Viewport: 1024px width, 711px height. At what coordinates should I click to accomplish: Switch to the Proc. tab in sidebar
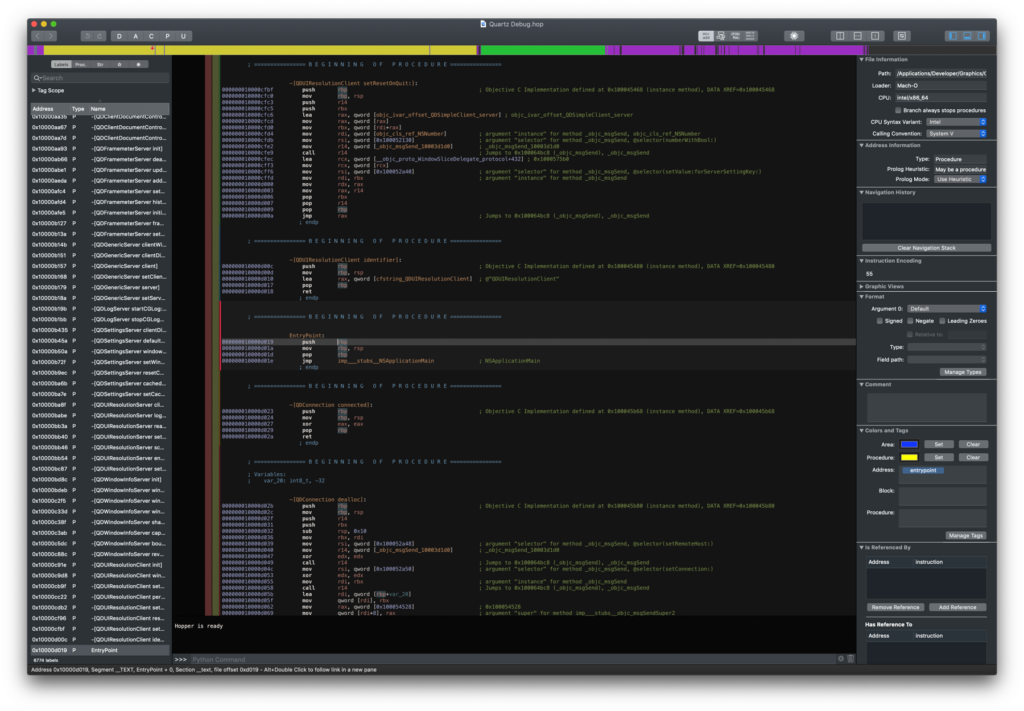click(x=82, y=64)
